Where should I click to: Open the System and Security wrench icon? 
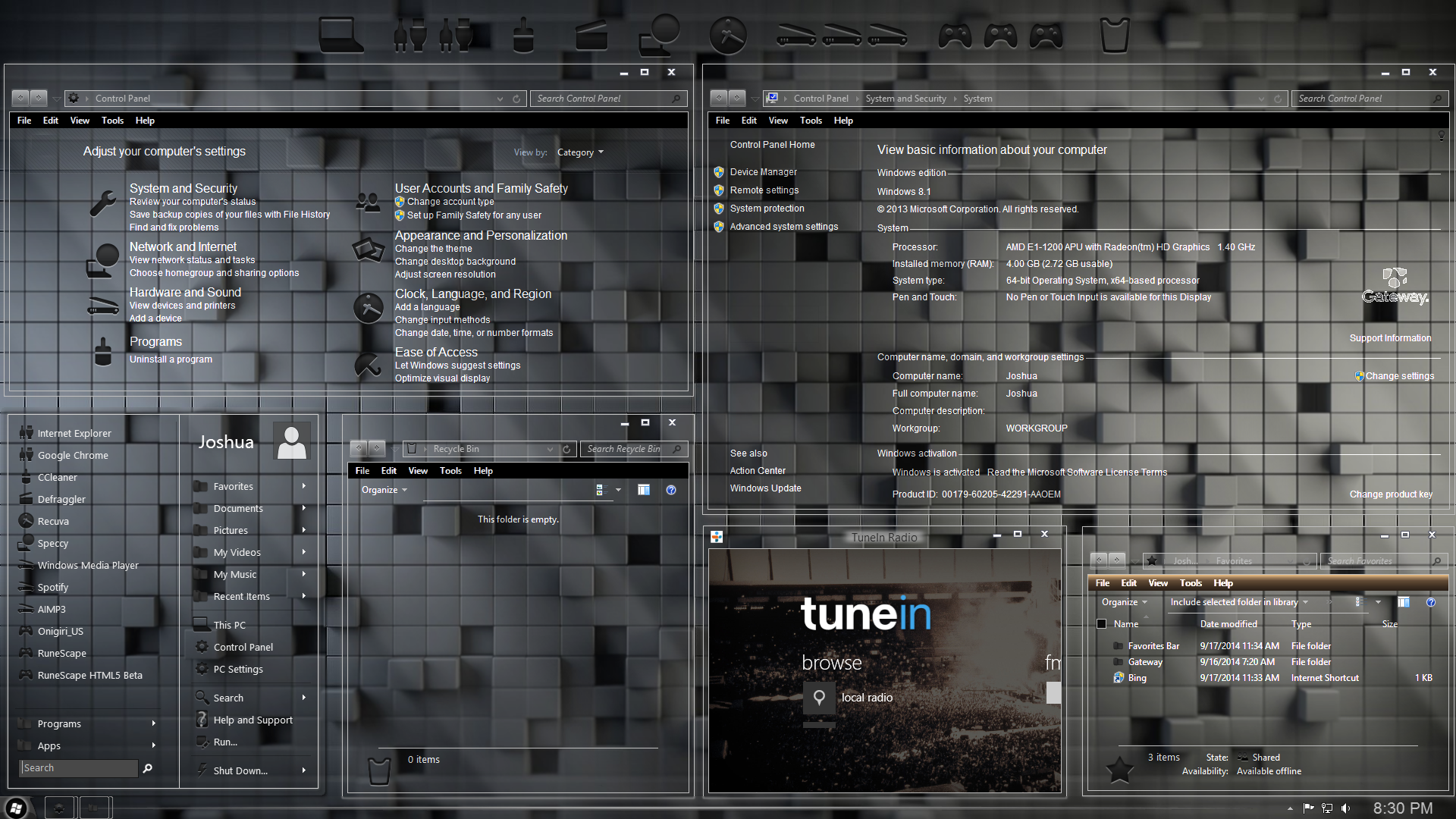pos(103,203)
